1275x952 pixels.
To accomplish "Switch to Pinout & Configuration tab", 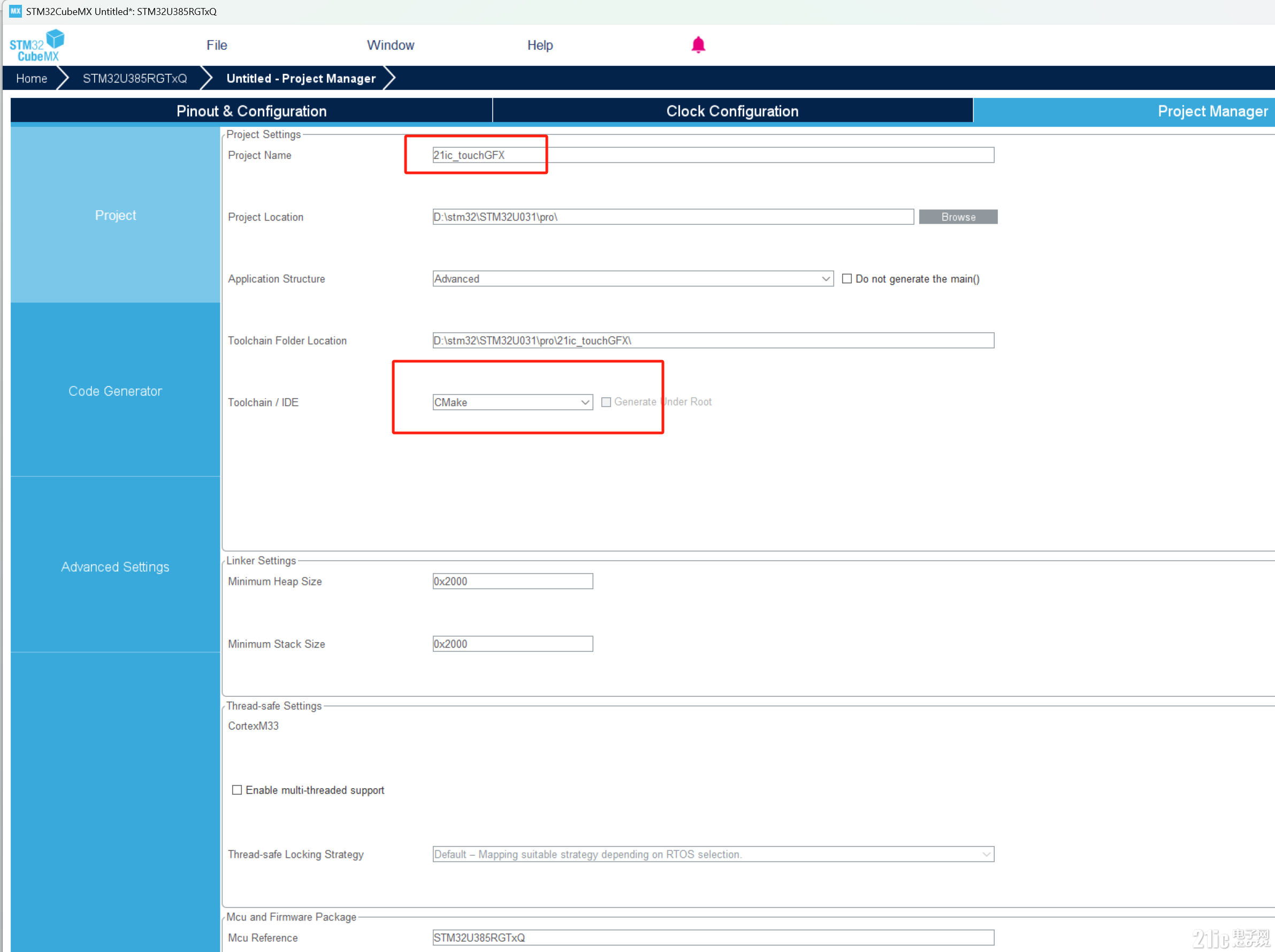I will 251,111.
